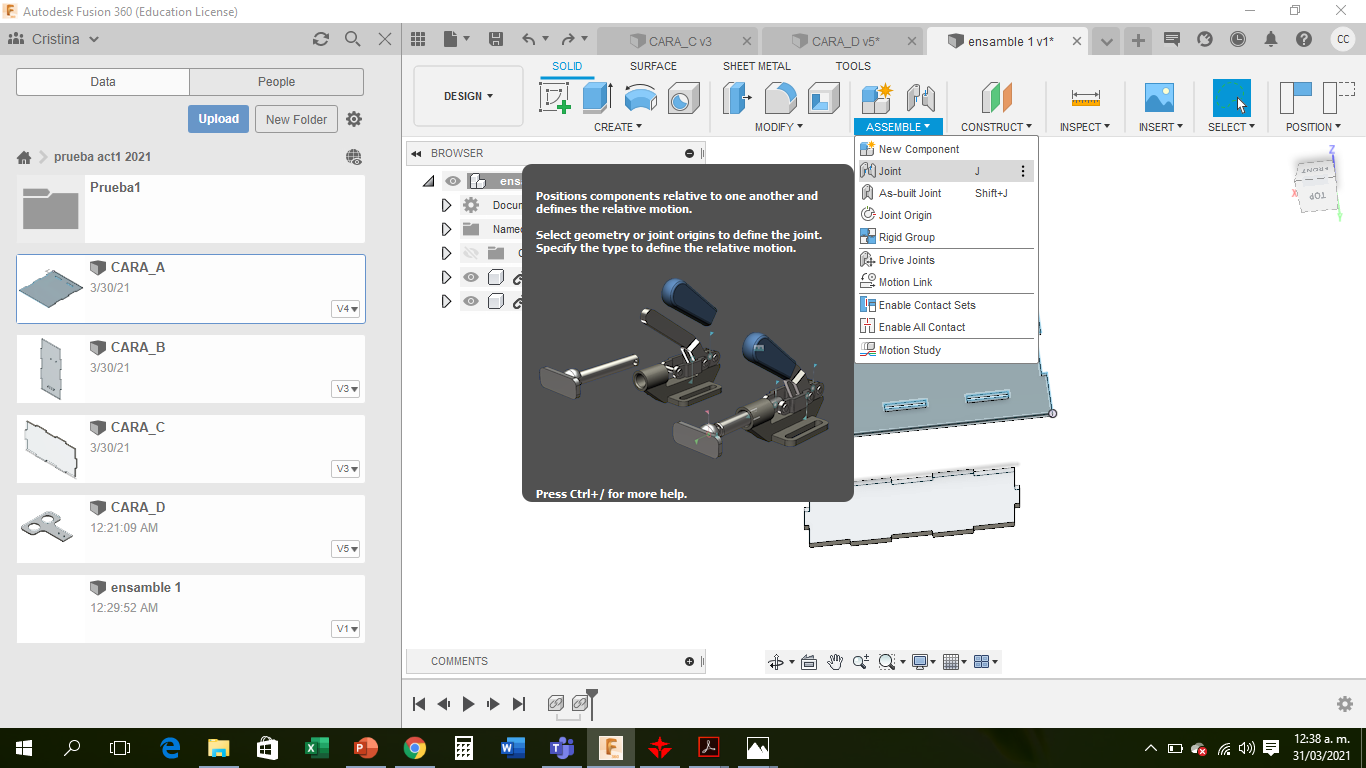Search the data panel

click(x=353, y=39)
